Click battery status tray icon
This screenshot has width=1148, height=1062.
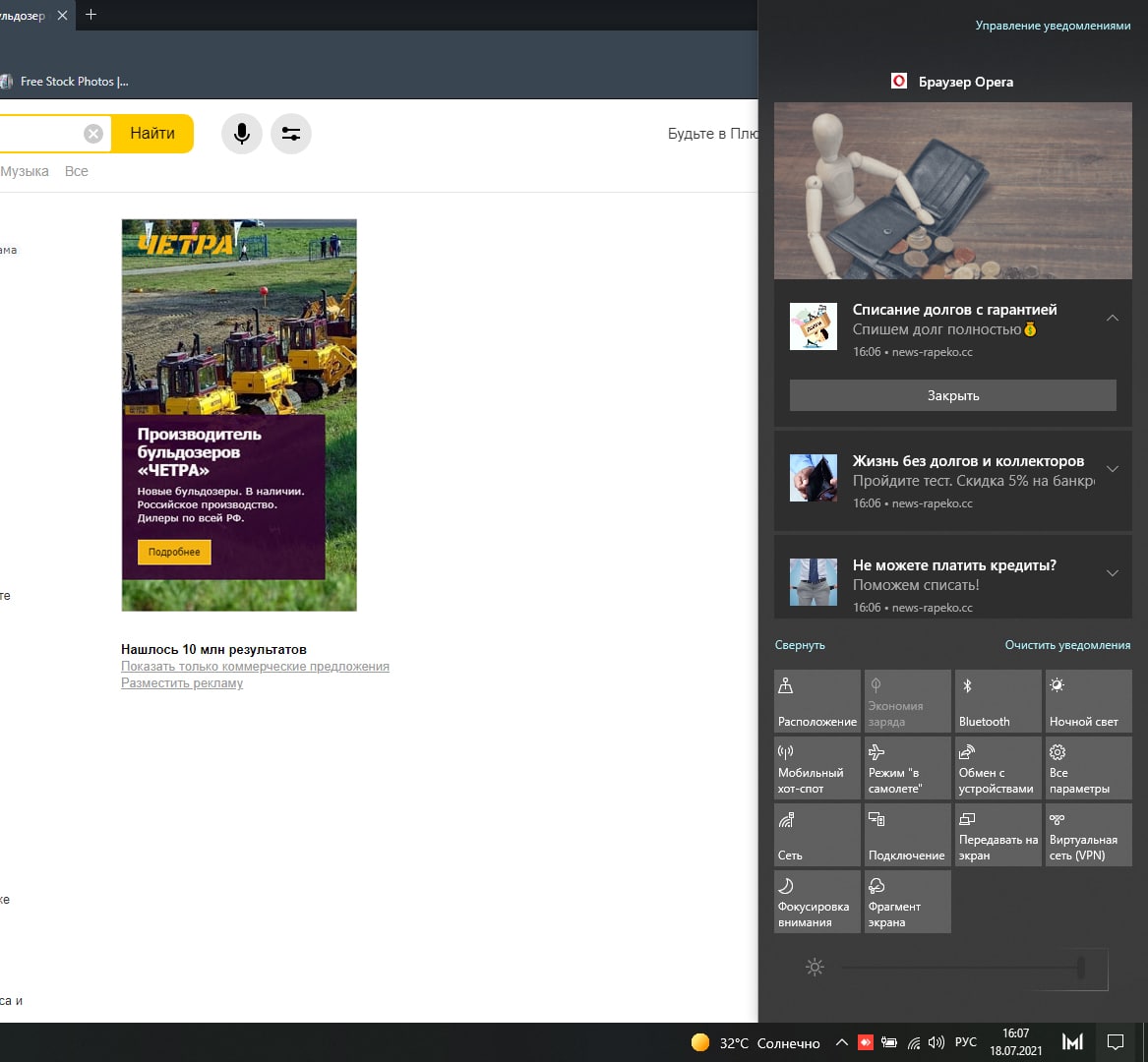click(889, 1042)
